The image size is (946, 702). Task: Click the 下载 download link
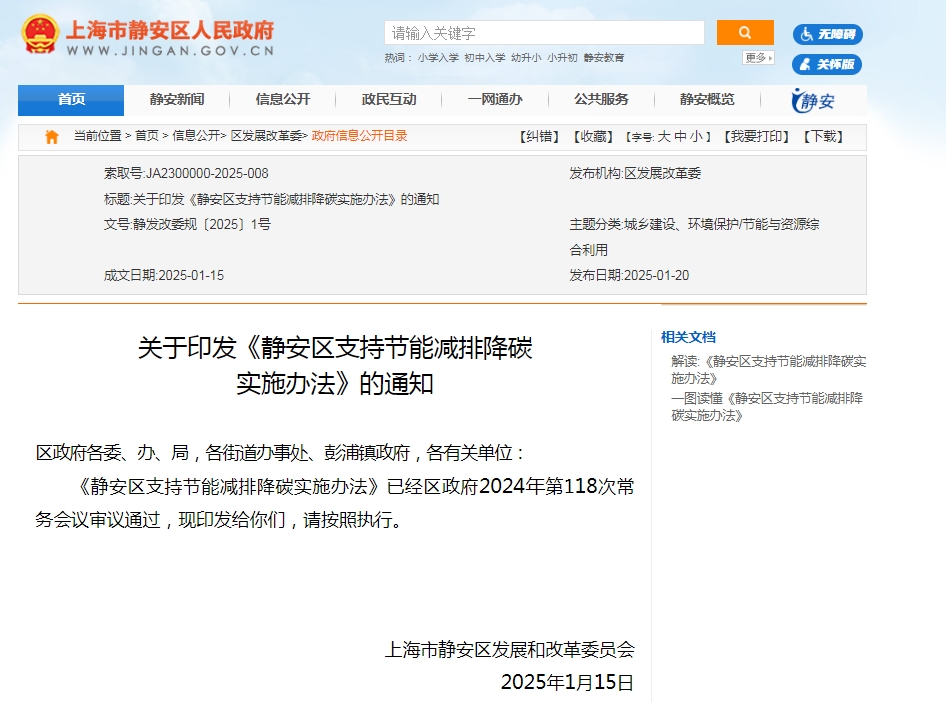click(824, 137)
